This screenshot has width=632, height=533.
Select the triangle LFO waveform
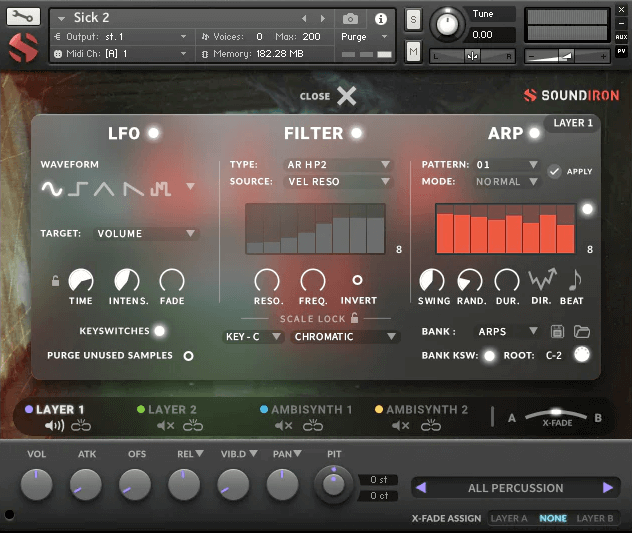(x=104, y=189)
